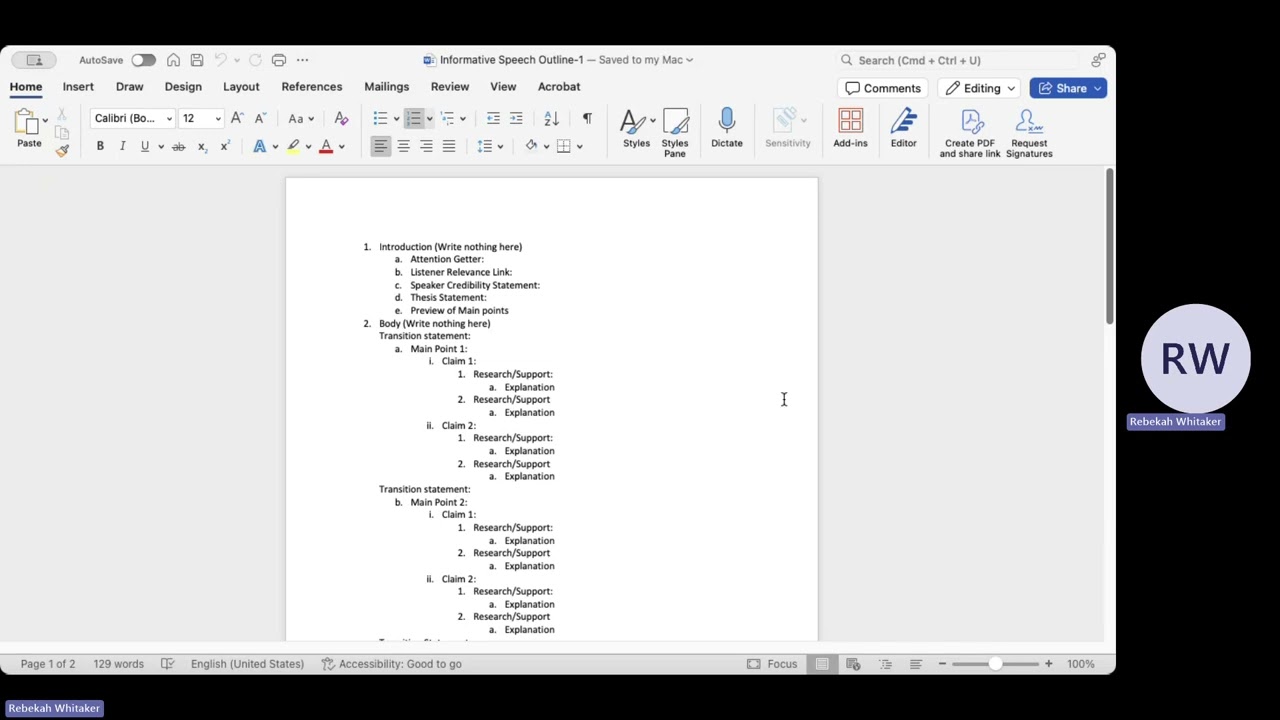Expand the bullets list style arrow
Viewport: 1280px width, 720px height.
(396, 119)
